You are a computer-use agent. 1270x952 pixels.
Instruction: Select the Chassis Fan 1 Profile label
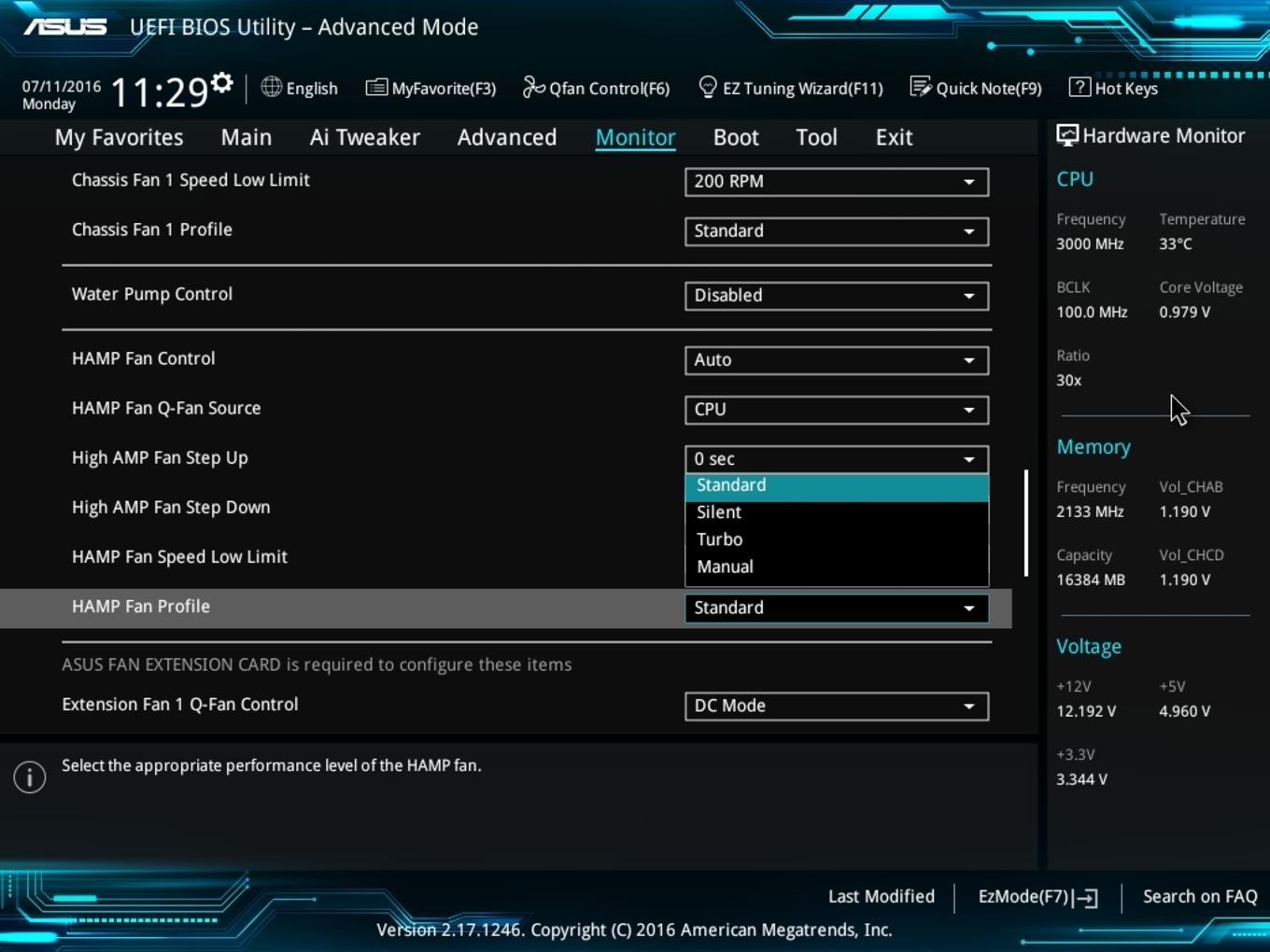point(152,229)
